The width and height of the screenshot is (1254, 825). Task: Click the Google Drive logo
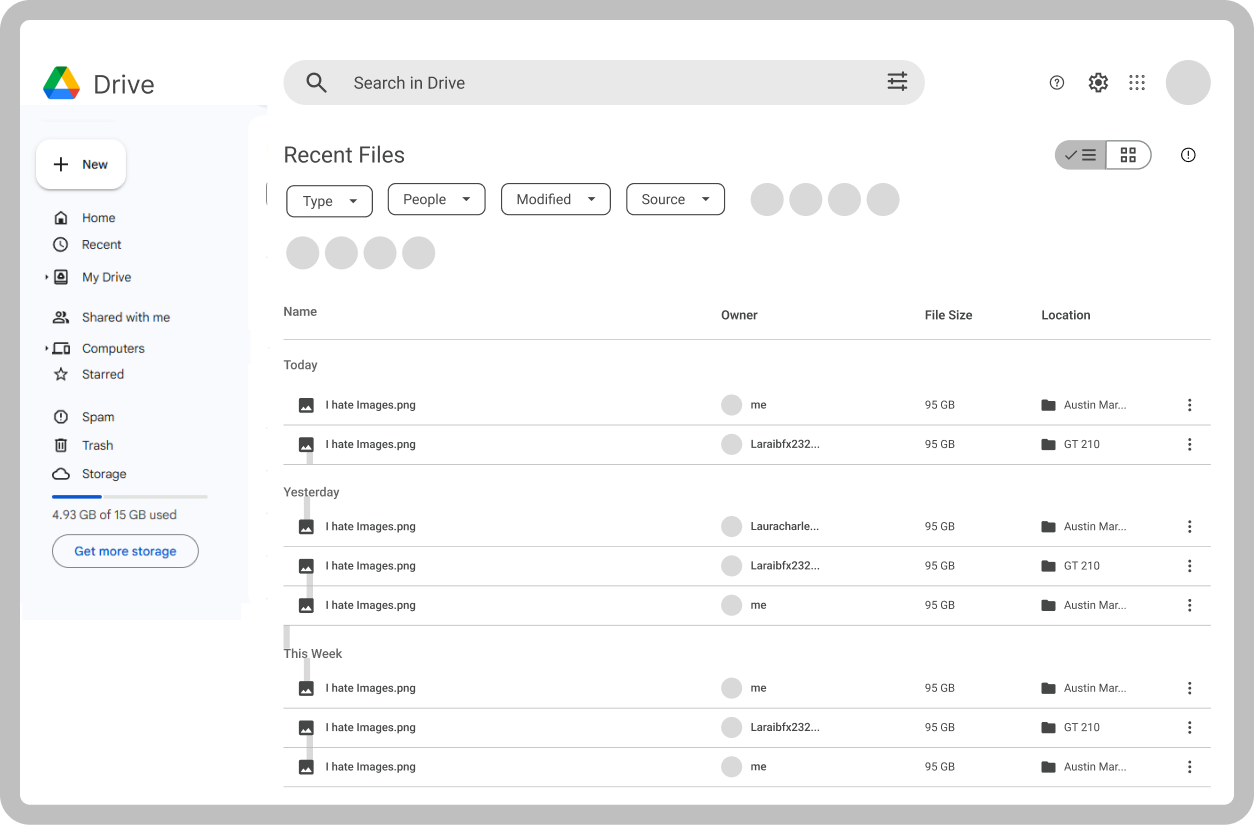pos(61,83)
